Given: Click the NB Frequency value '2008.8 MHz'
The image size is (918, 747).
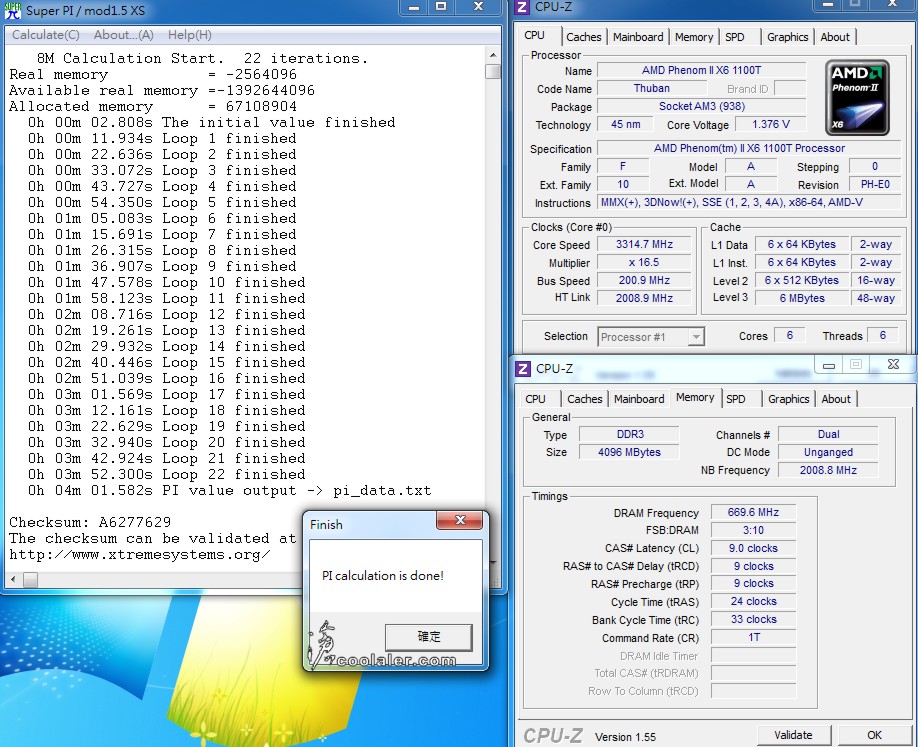Looking at the screenshot, I should 828,471.
